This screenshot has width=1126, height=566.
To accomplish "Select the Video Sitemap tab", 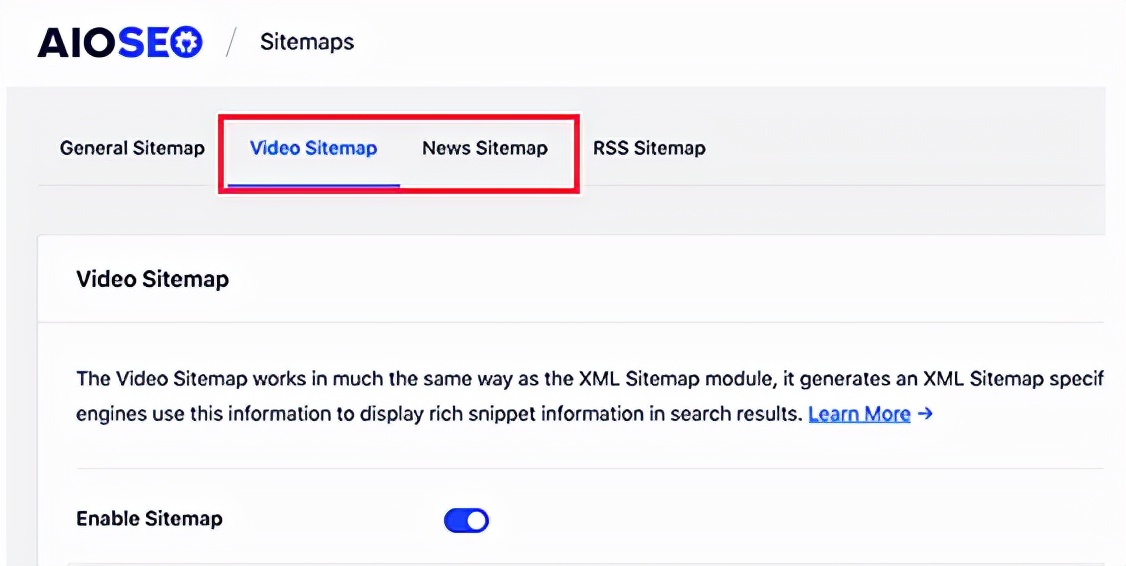I will point(313,148).
